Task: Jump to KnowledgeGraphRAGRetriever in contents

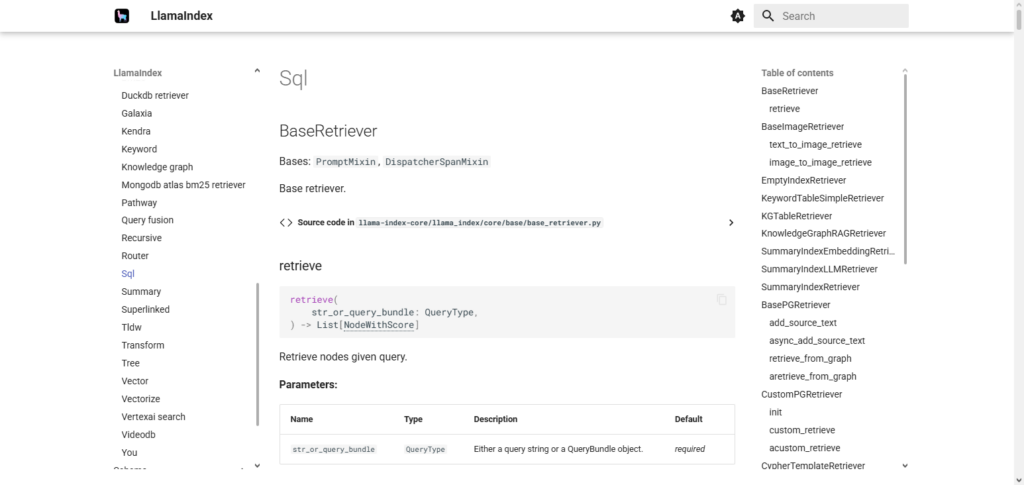Action: pos(824,233)
